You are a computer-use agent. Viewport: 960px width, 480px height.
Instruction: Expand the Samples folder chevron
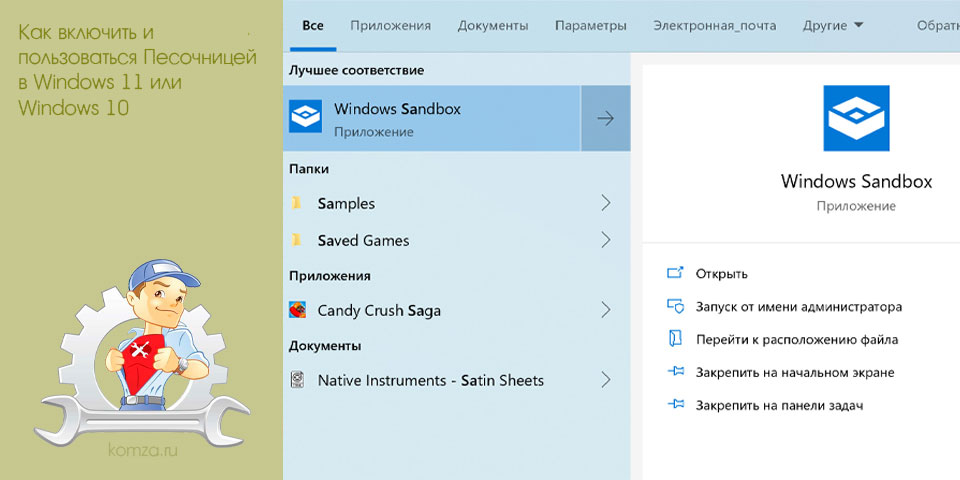coord(606,203)
